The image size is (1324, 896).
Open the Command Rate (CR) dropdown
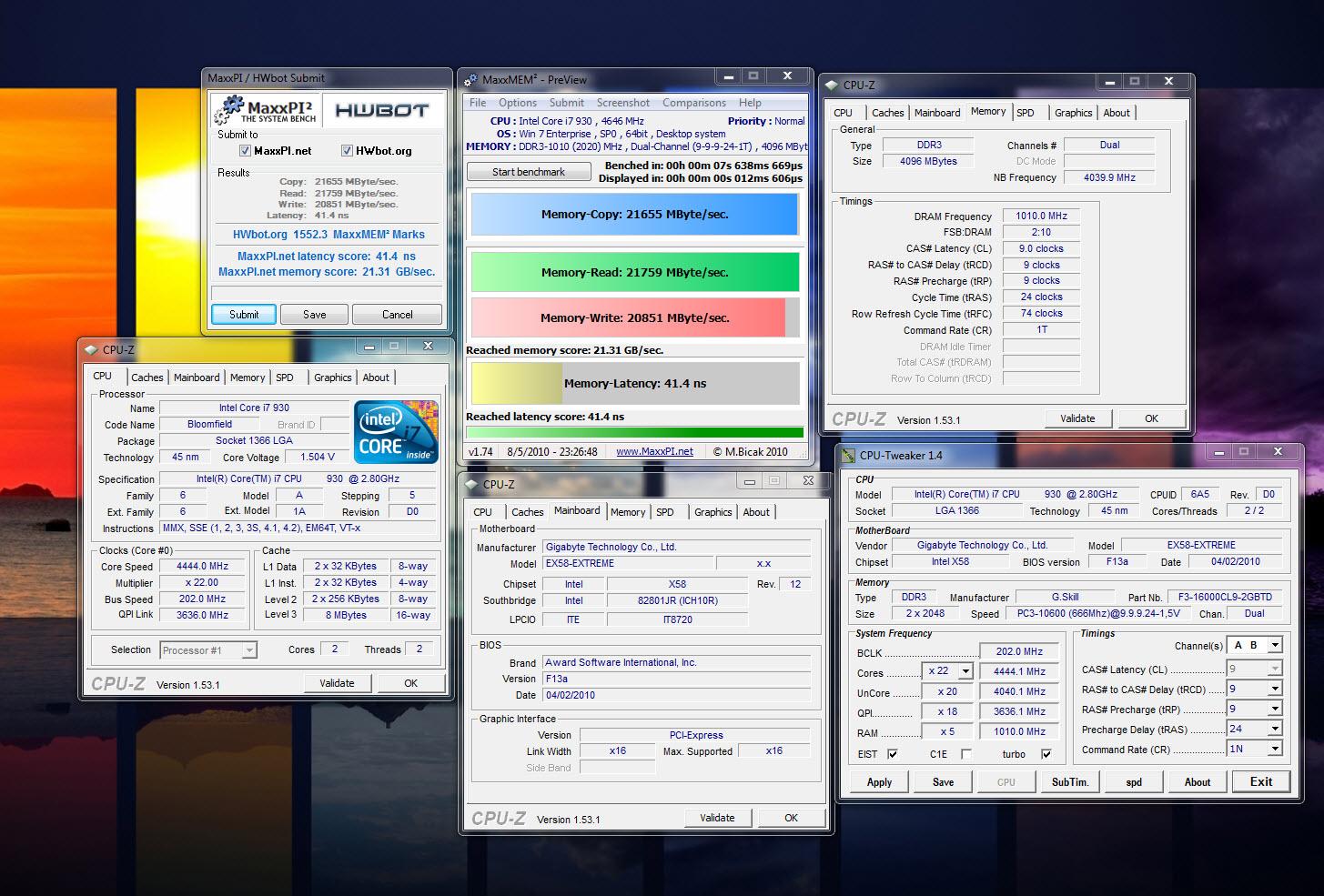[1275, 750]
